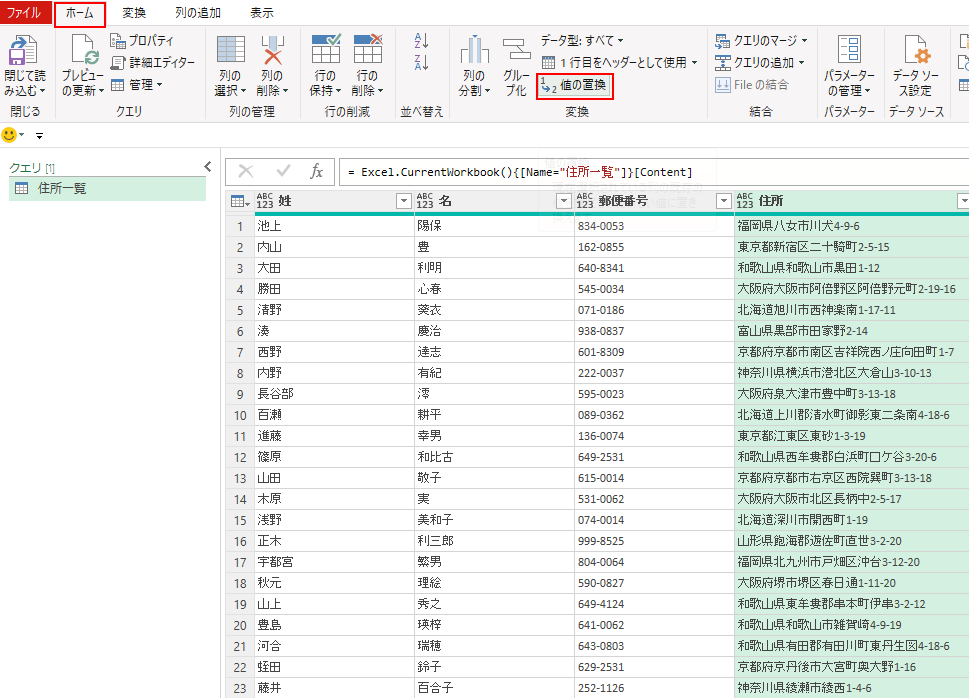The image size is (969, 698).
Task: Click the cell containing 池上
Action: (334, 226)
